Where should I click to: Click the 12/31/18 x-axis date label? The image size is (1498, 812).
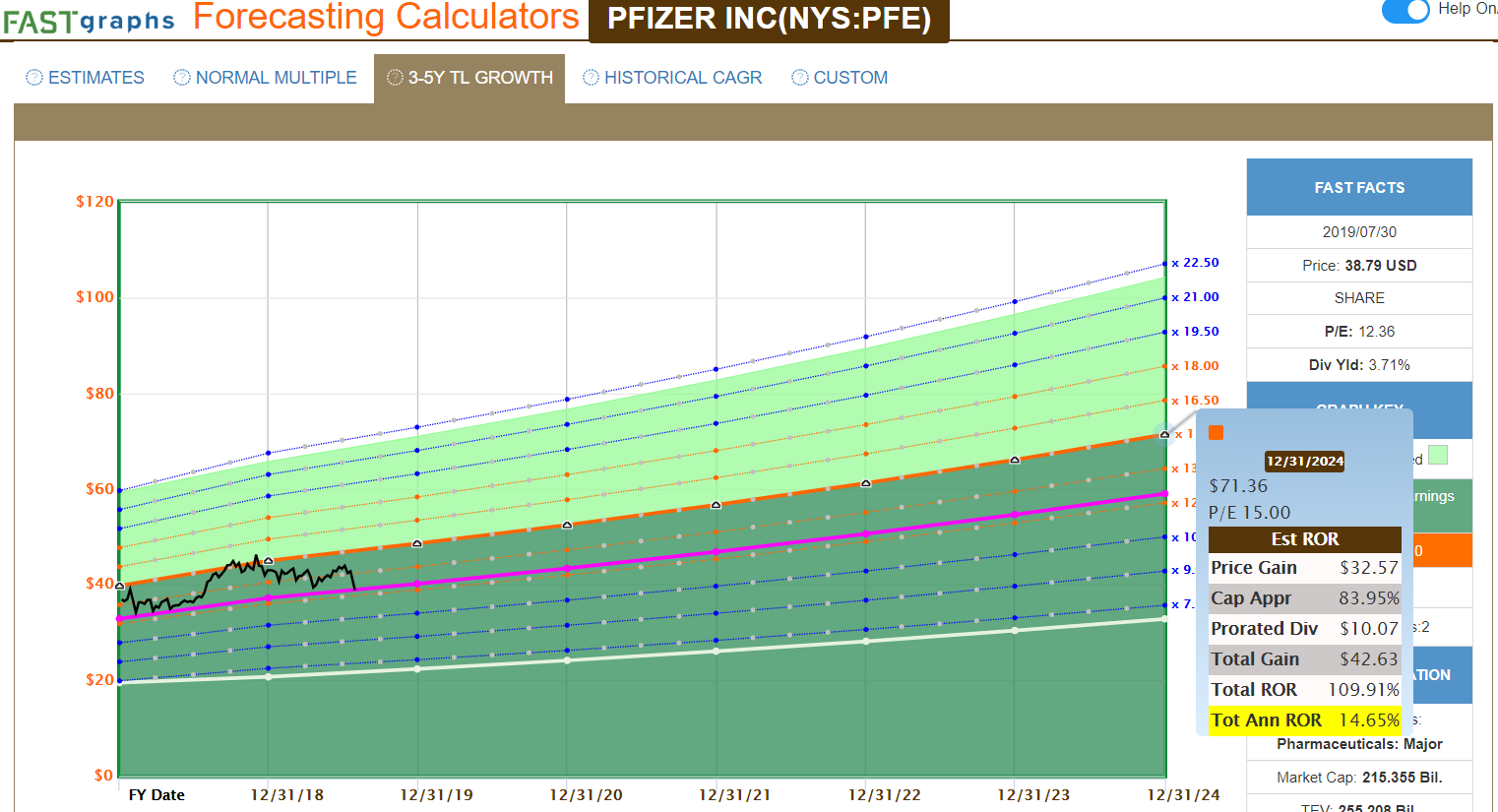pos(287,795)
